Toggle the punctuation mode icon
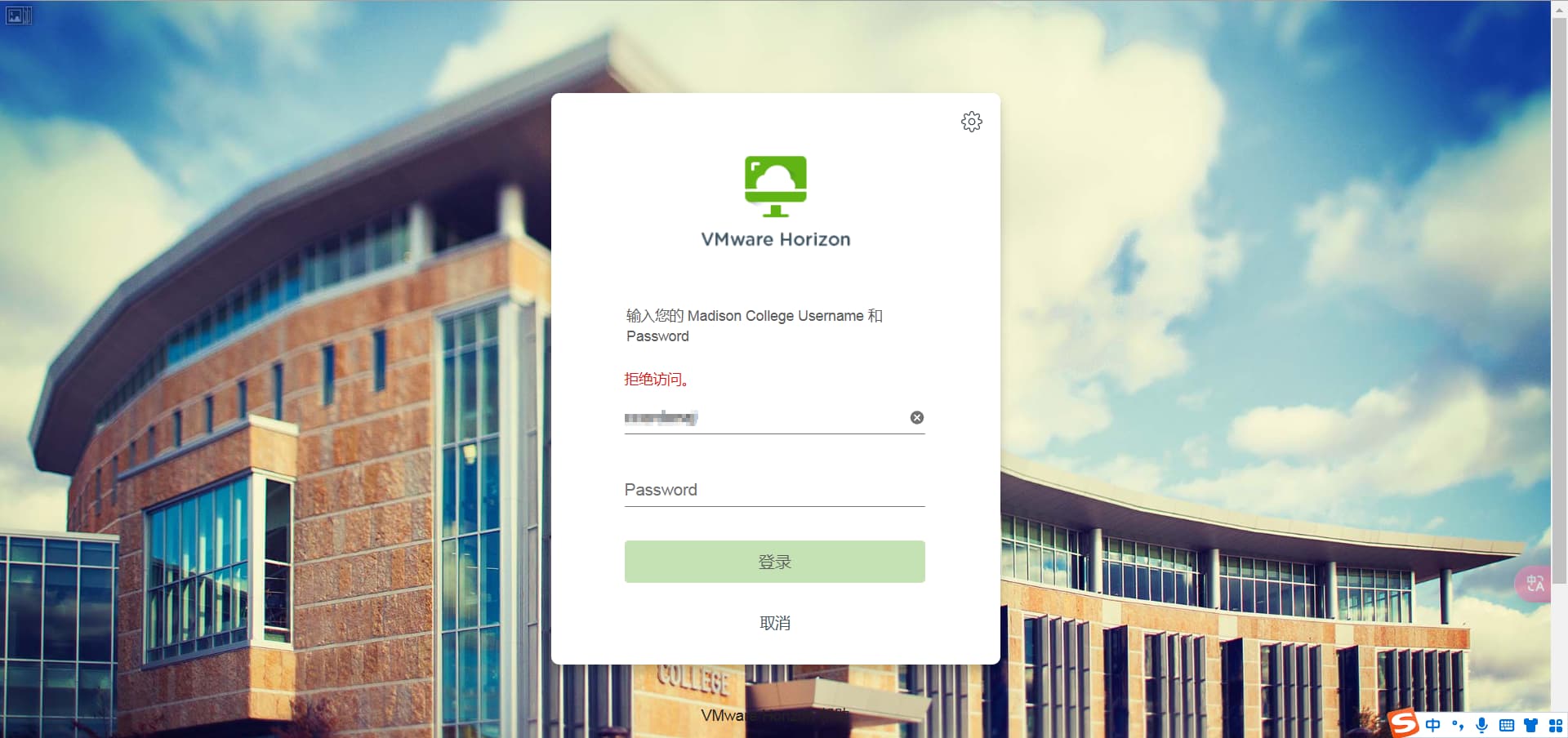Image resolution: width=1568 pixels, height=738 pixels. [1458, 725]
